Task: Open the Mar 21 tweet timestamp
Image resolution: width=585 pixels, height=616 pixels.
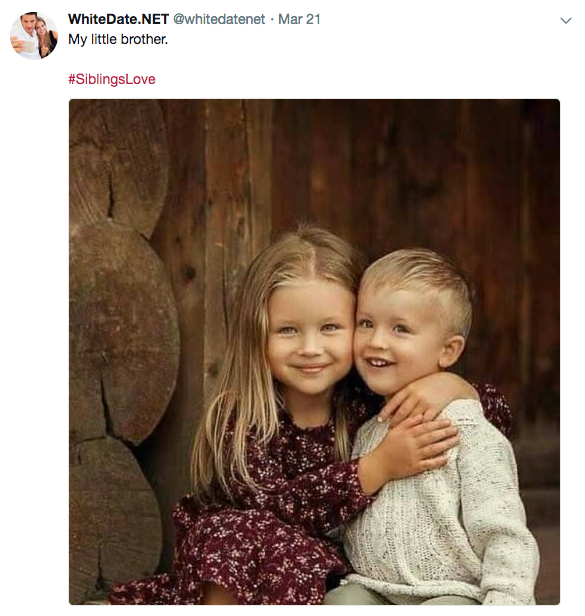Action: pos(299,19)
